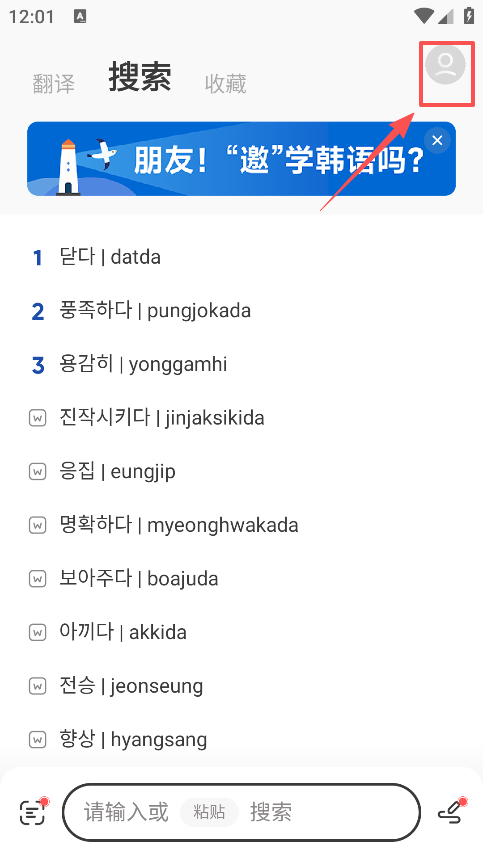Screen dimensions: 483x858
Task: Open top ranked word 닫다 datda
Action: click(x=241, y=257)
